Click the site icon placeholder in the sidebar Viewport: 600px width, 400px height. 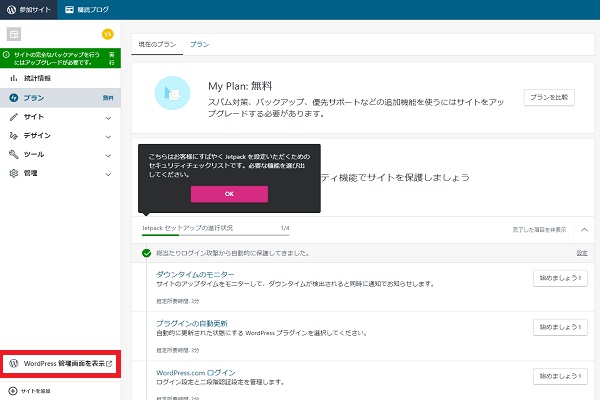coord(14,34)
